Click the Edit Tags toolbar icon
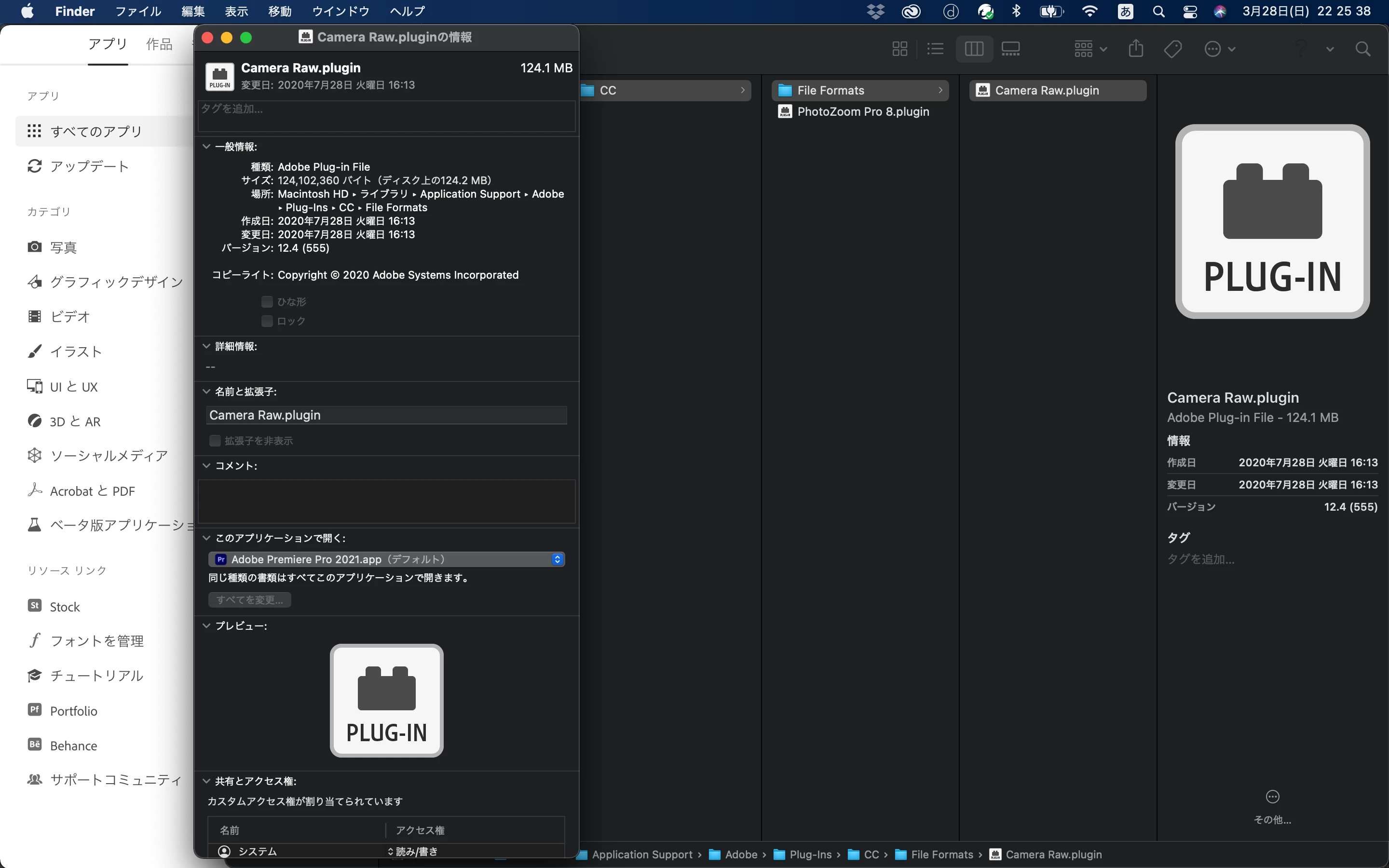Screen dimensions: 1389x868 [1172, 49]
